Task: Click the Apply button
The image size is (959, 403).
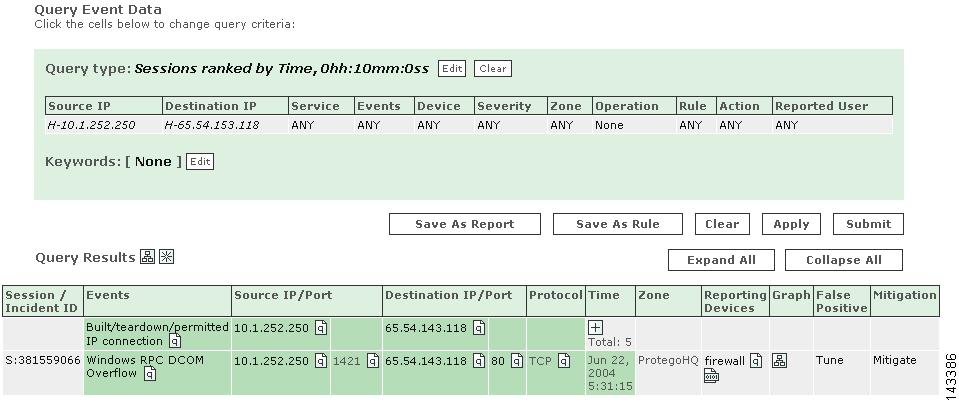Action: (791, 224)
